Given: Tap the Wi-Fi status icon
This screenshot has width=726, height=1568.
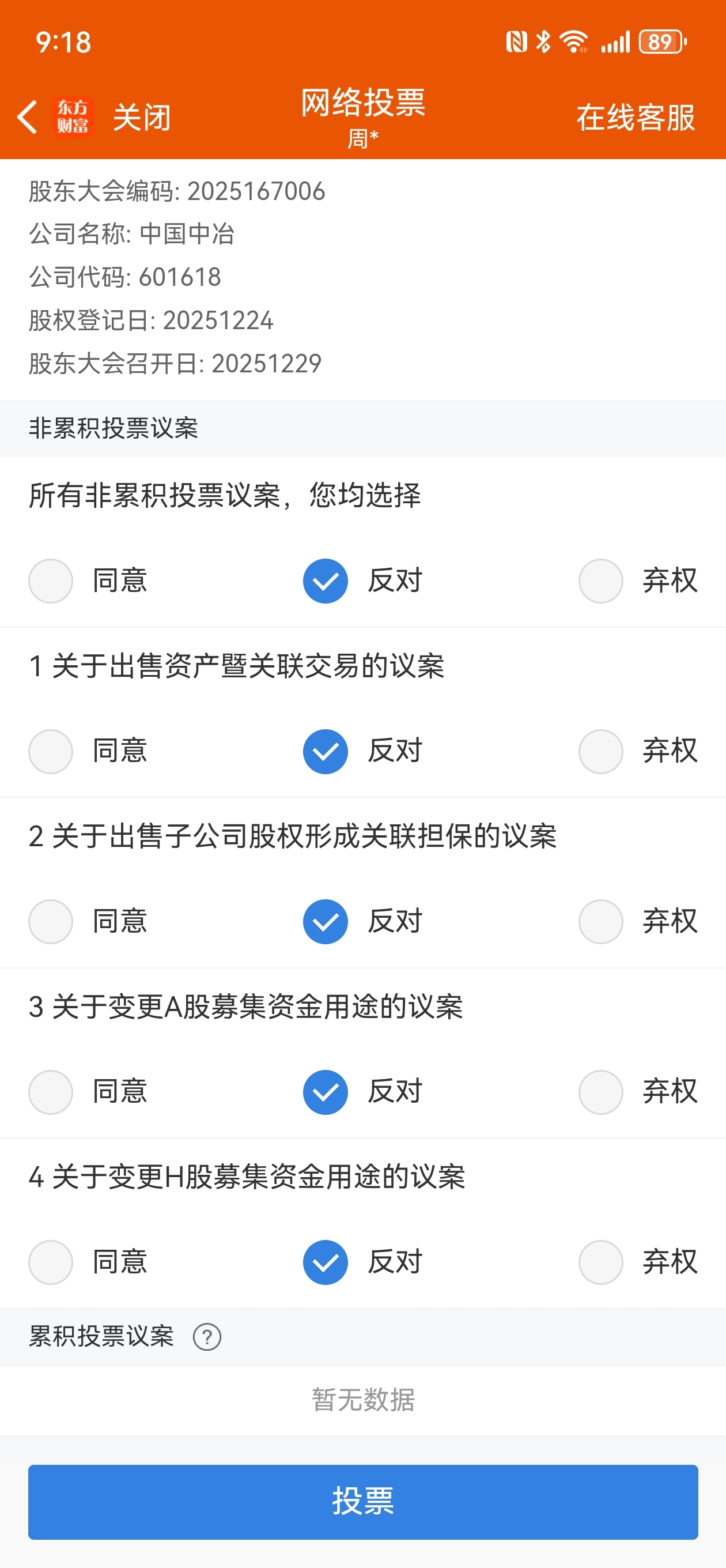Looking at the screenshot, I should point(573,42).
